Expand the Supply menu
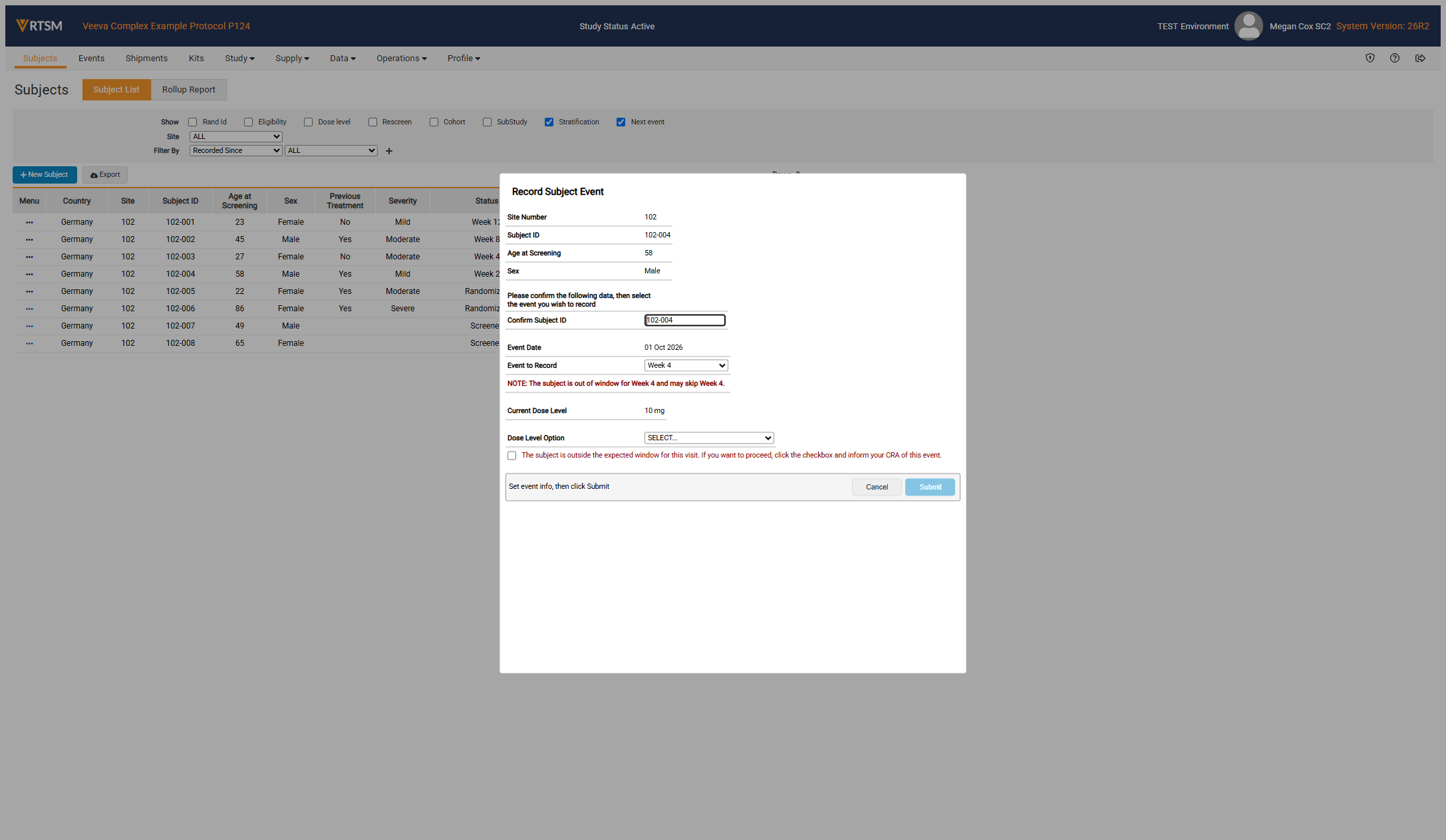Image resolution: width=1446 pixels, height=840 pixels. tap(292, 59)
